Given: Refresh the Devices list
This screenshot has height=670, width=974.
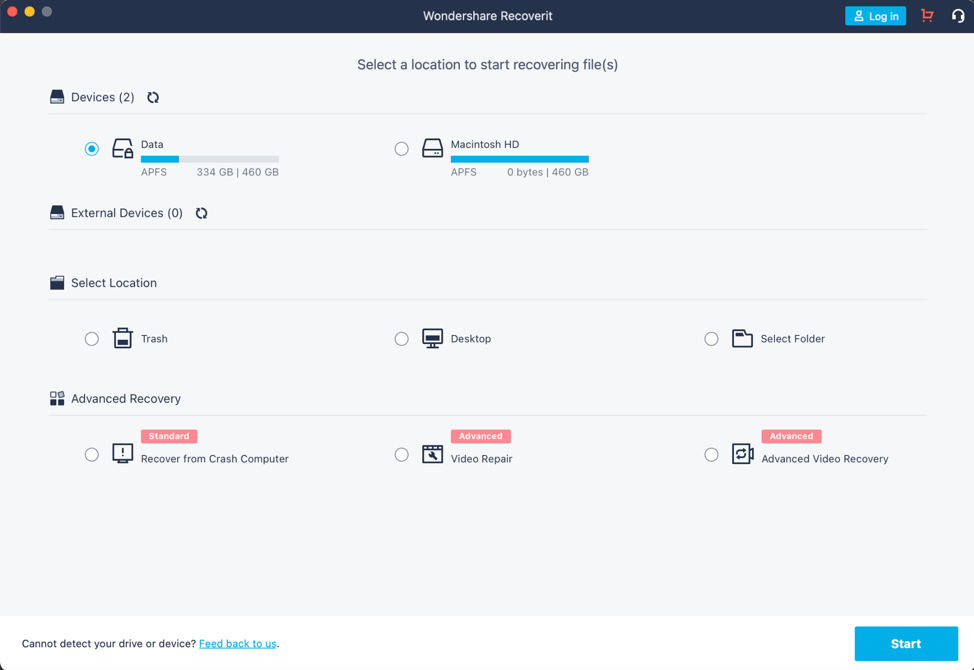Looking at the screenshot, I should click(x=153, y=98).
